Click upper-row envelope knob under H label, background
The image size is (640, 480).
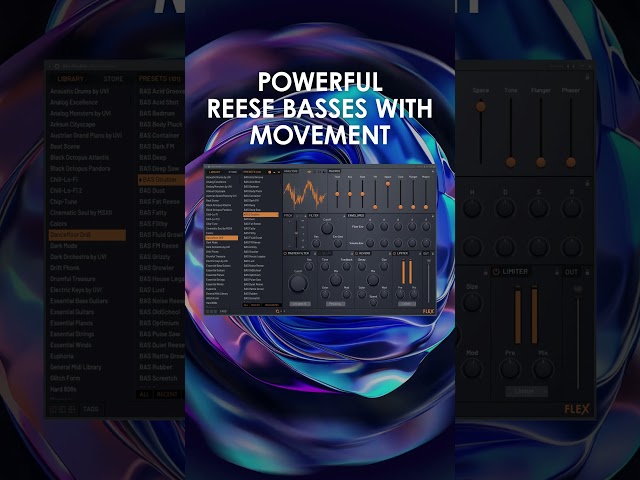click(x=472, y=208)
